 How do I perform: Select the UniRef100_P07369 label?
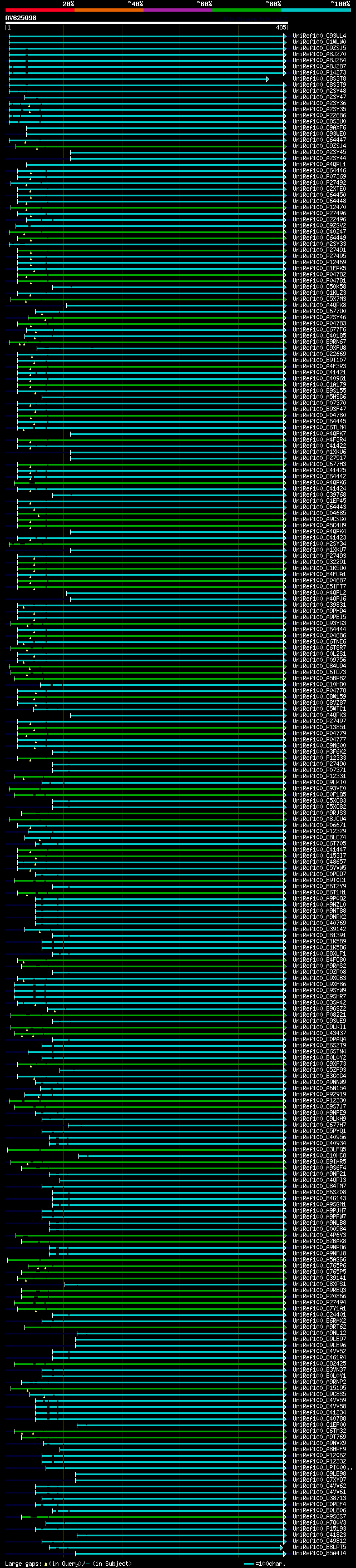tap(319, 176)
